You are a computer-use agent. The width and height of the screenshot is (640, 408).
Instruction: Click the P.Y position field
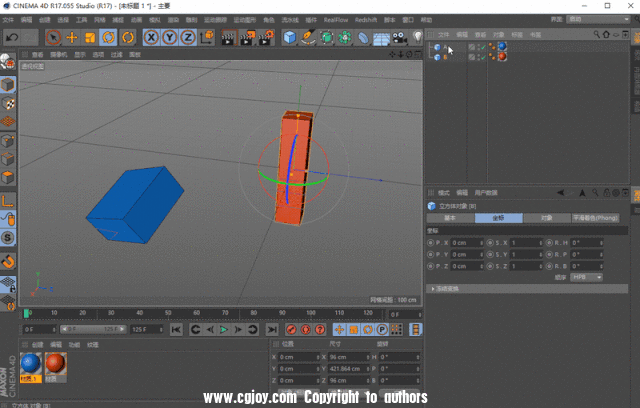pyautogui.click(x=467, y=255)
